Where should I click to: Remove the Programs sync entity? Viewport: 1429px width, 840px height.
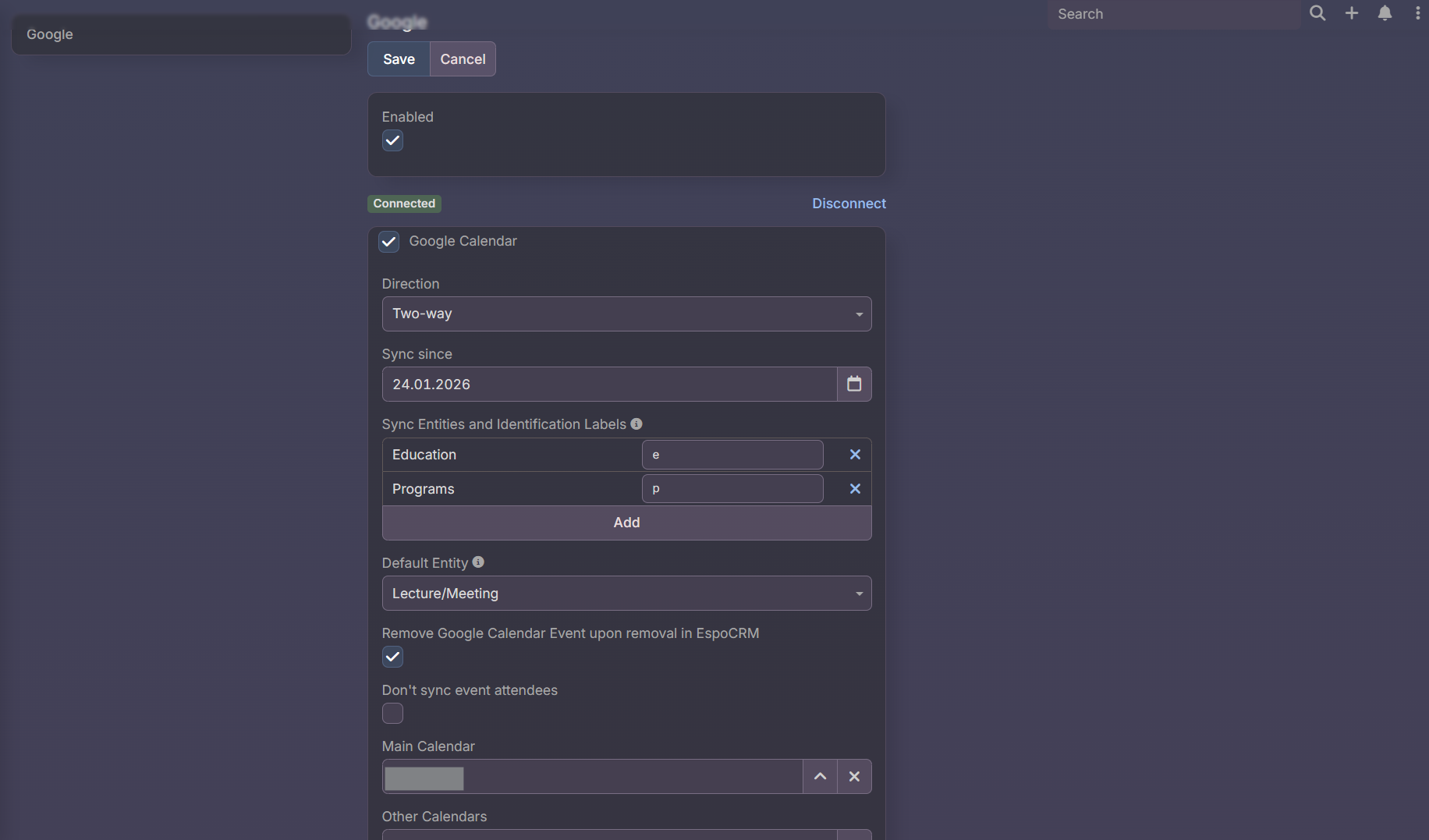click(x=855, y=489)
